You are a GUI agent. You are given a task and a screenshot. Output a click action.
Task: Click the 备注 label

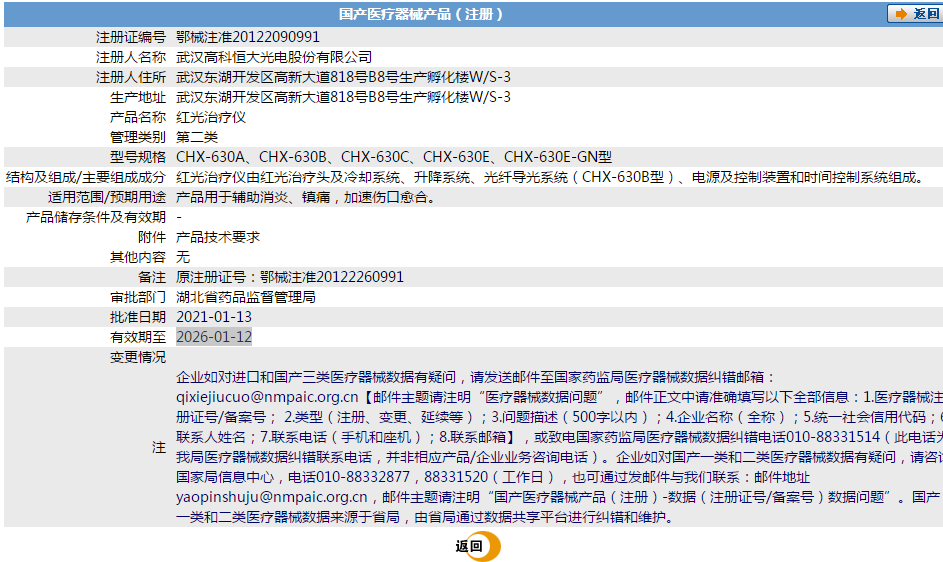pos(152,277)
